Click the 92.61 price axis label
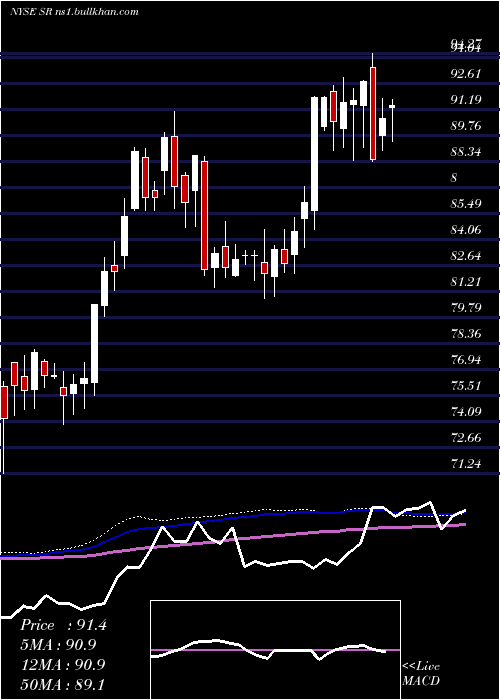 (x=466, y=74)
